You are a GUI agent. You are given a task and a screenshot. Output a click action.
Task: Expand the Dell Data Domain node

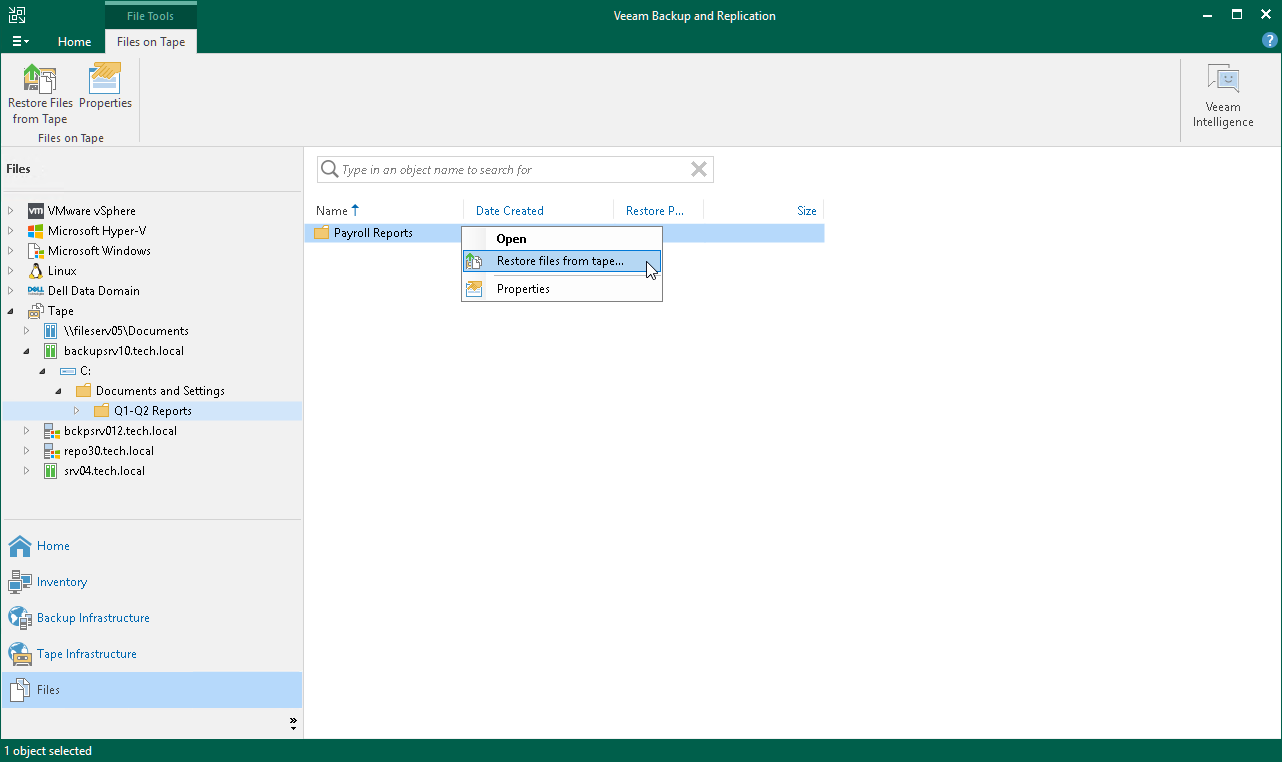coord(11,291)
